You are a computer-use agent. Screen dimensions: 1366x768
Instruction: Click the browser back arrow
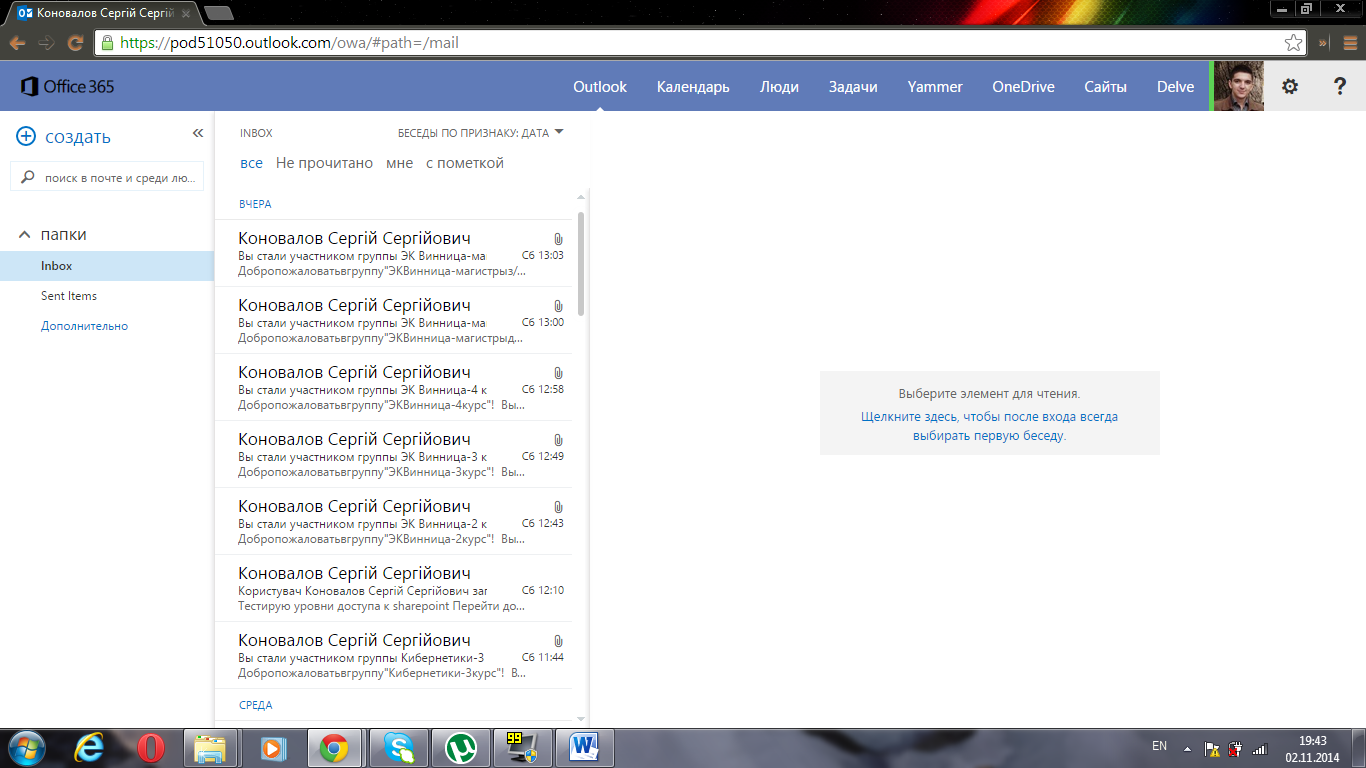17,43
